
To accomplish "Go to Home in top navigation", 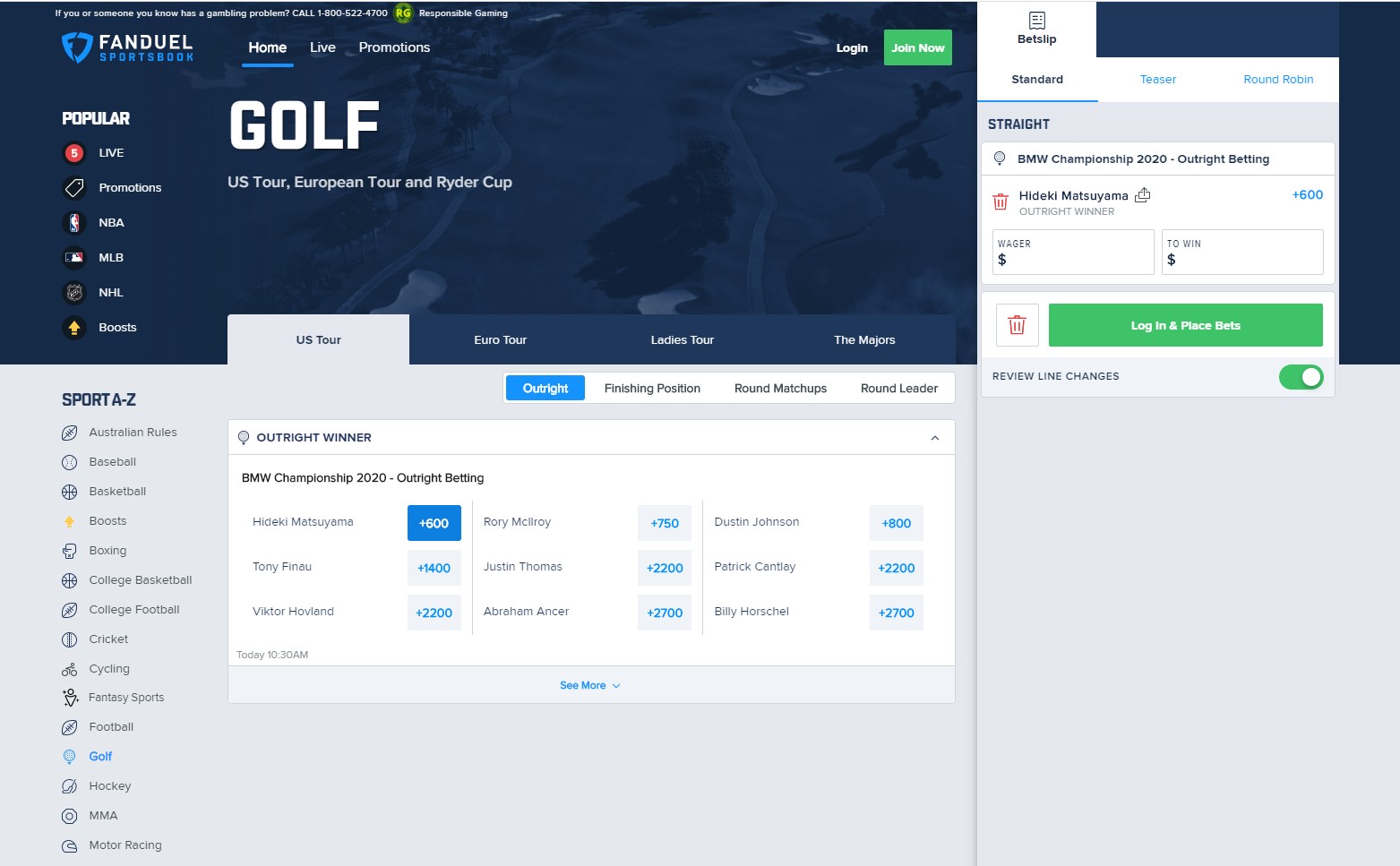I will [x=268, y=47].
